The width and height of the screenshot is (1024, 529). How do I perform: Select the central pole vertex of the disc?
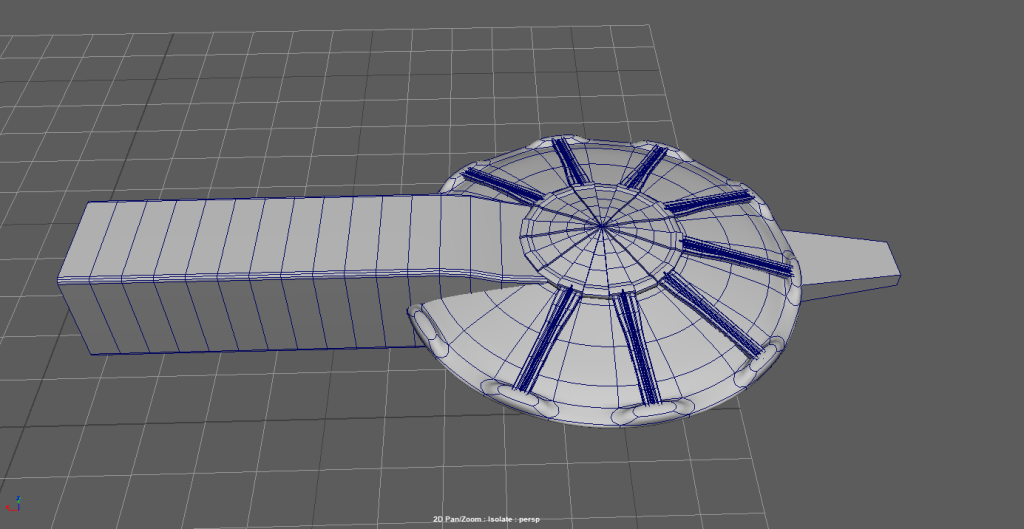[601, 226]
